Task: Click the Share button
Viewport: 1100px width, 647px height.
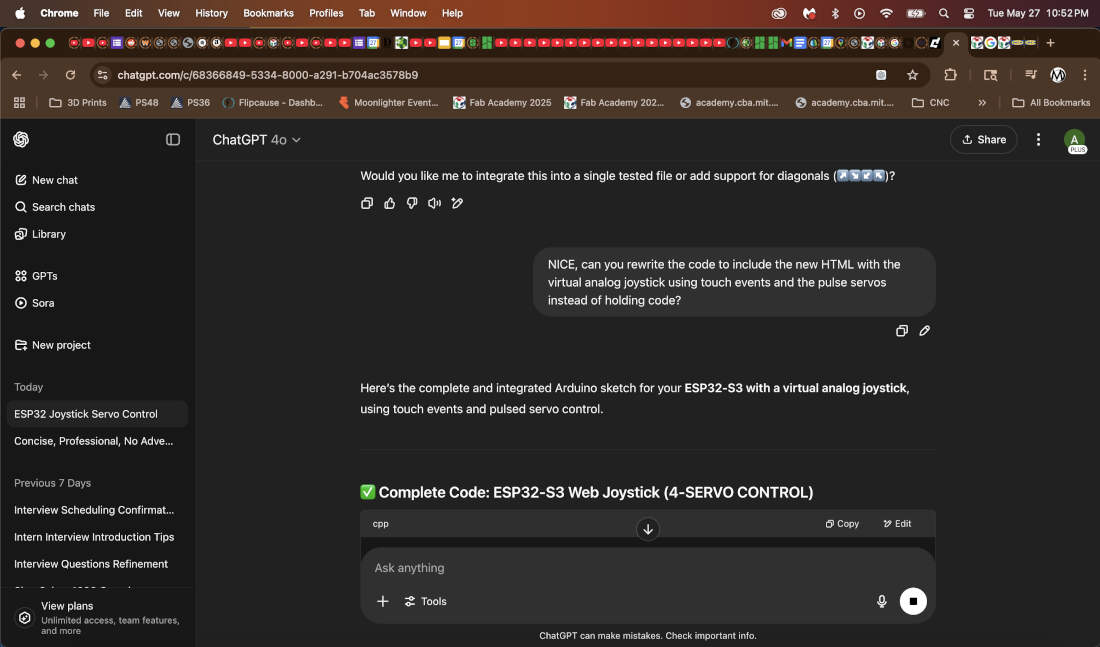Action: tap(984, 140)
